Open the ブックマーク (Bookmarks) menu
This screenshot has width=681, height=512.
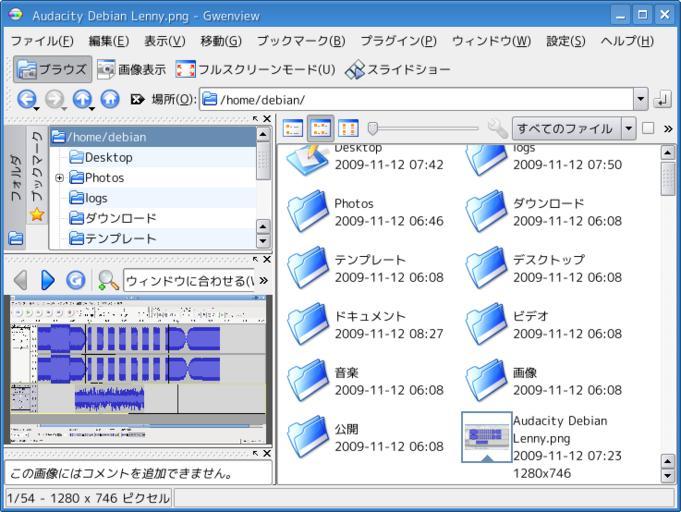tap(300, 40)
